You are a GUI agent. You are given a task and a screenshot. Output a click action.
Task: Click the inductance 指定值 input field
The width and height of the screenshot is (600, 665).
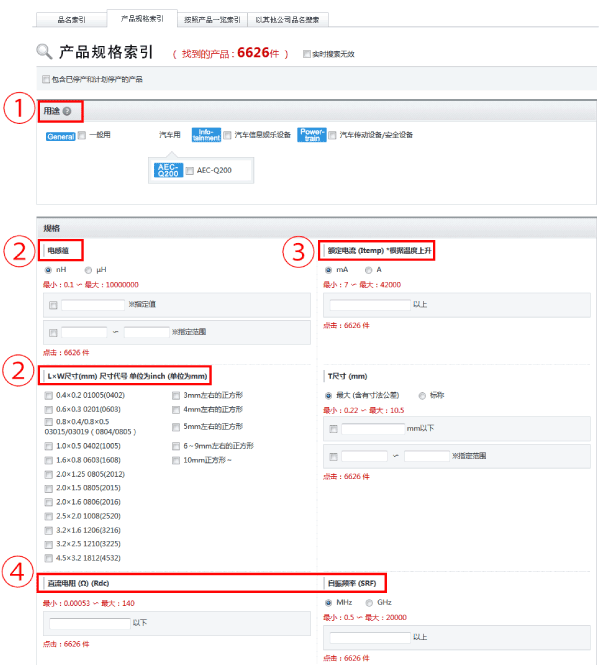coord(93,305)
